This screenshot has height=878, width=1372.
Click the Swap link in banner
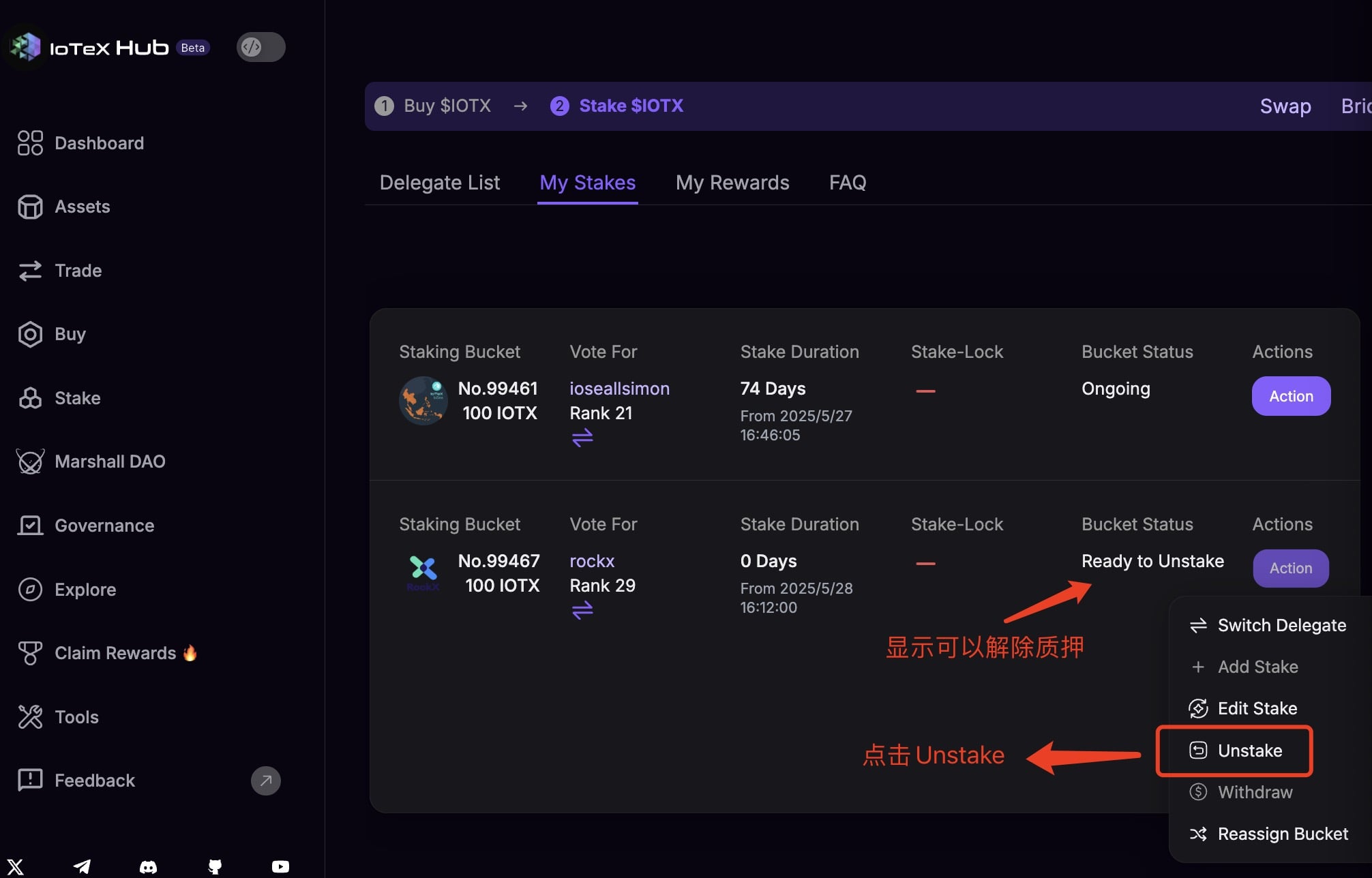click(1285, 106)
